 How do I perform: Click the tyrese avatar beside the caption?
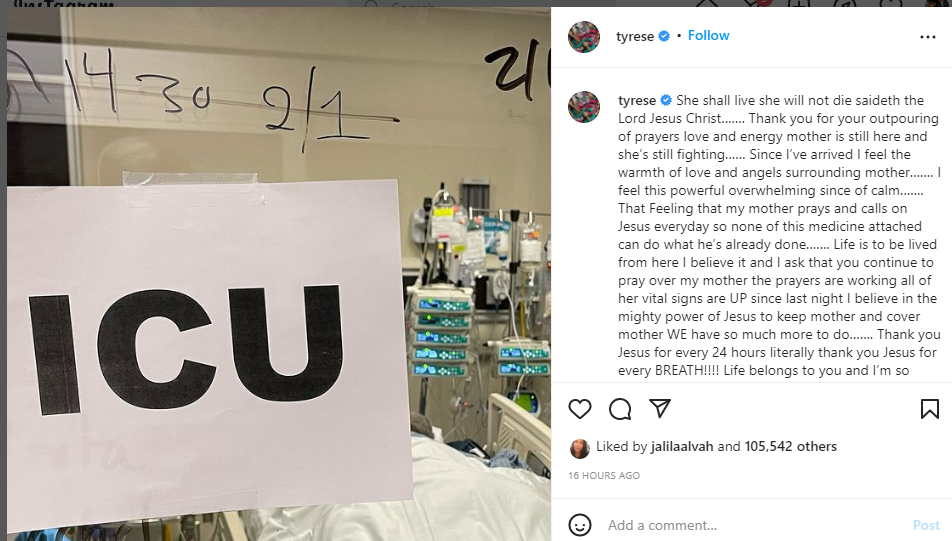click(x=583, y=107)
